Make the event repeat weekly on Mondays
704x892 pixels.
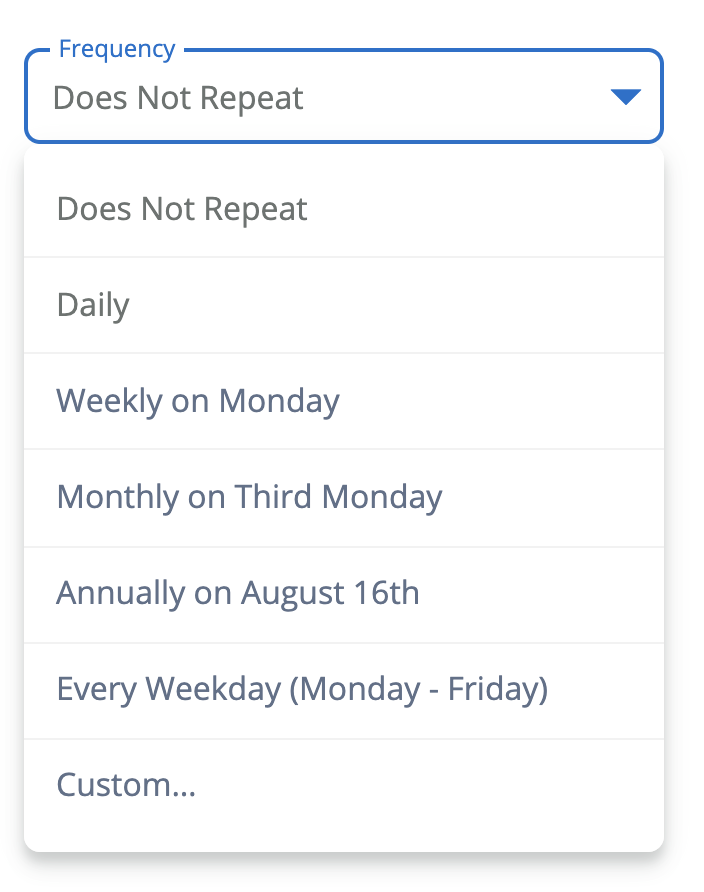click(x=198, y=401)
